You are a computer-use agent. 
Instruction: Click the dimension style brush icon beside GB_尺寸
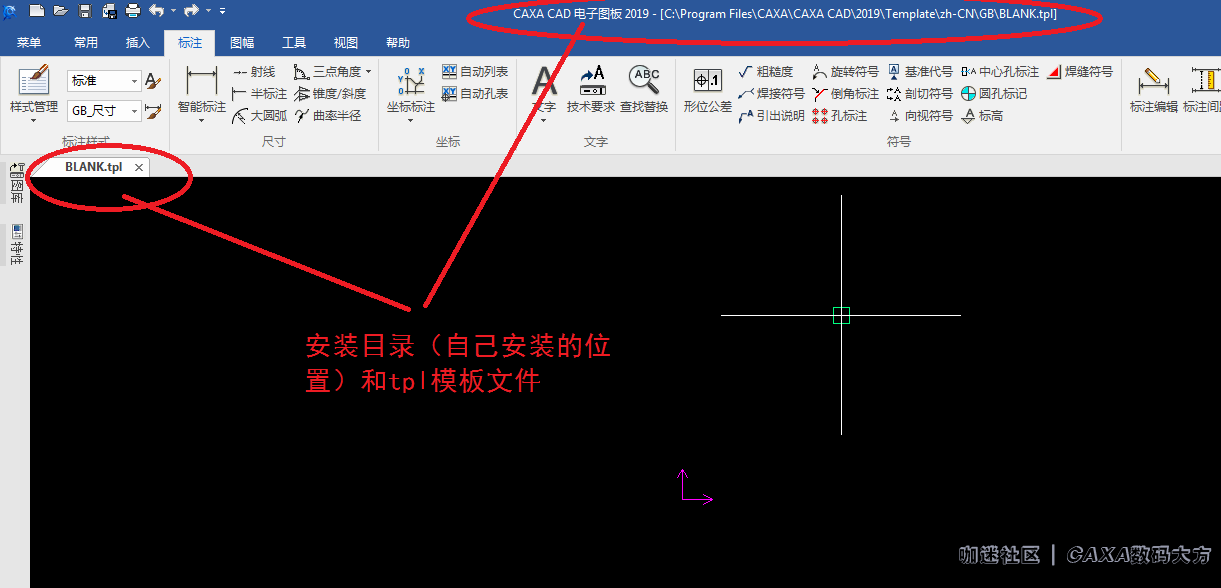153,111
